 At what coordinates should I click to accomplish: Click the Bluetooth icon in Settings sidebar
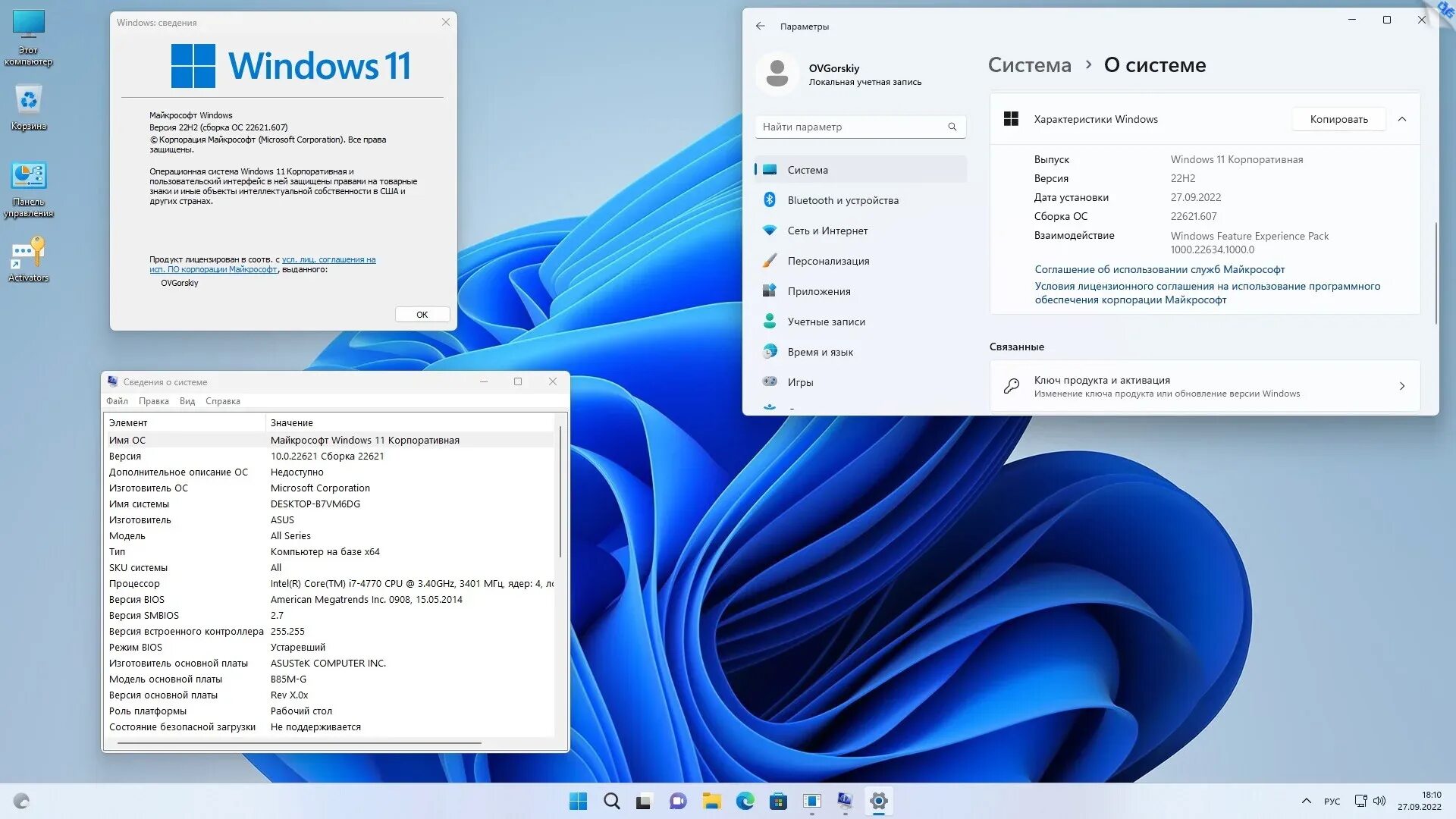(769, 199)
